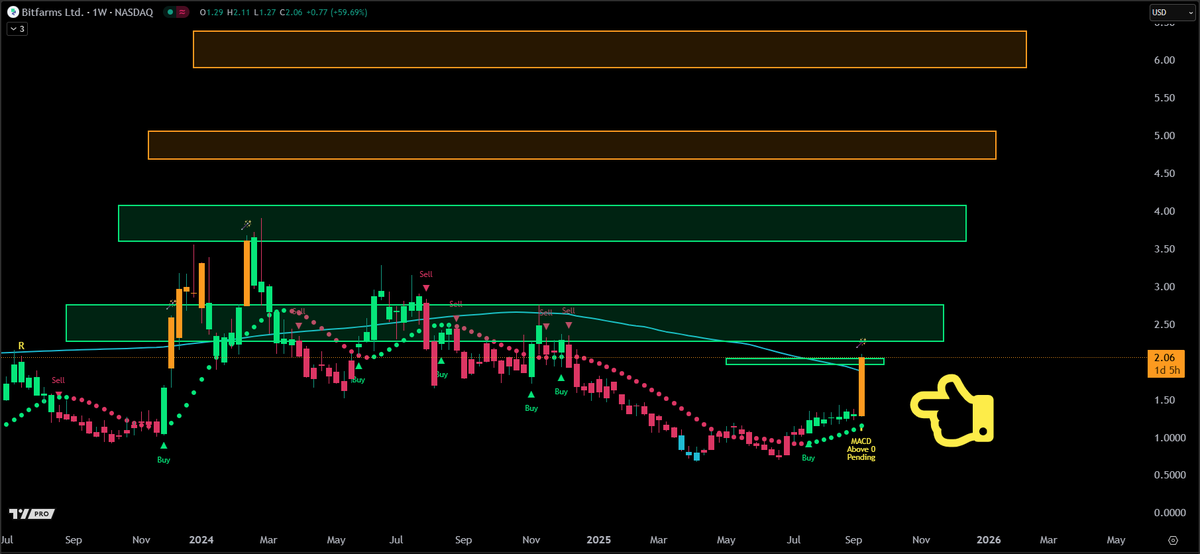Click the O1.29 open value in legend

(x=213, y=13)
